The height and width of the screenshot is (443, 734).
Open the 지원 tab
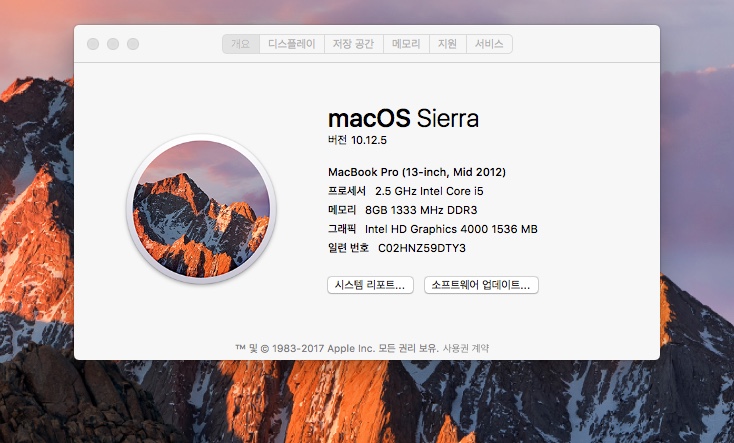447,44
